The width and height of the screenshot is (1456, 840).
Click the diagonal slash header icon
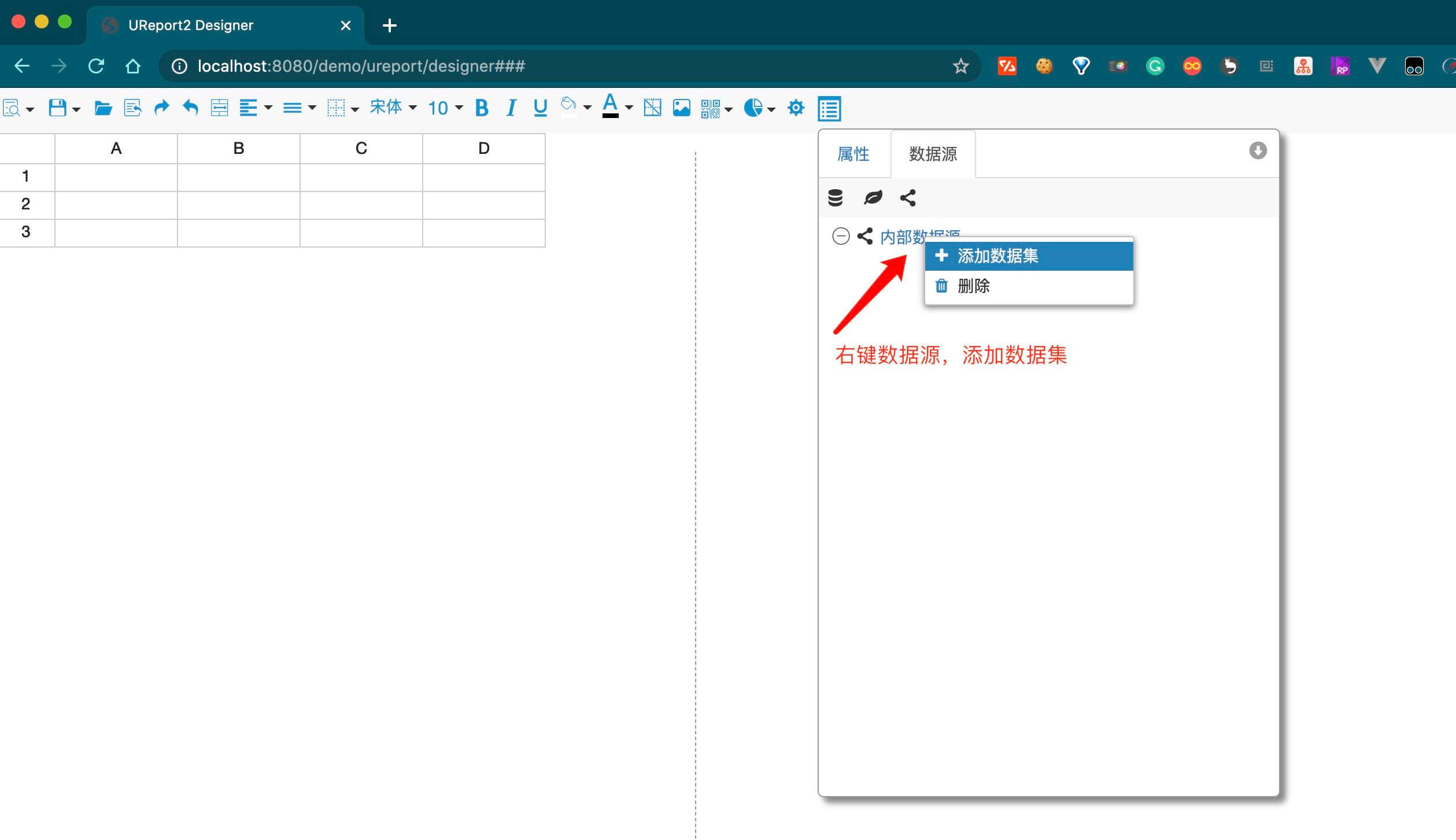tap(652, 108)
